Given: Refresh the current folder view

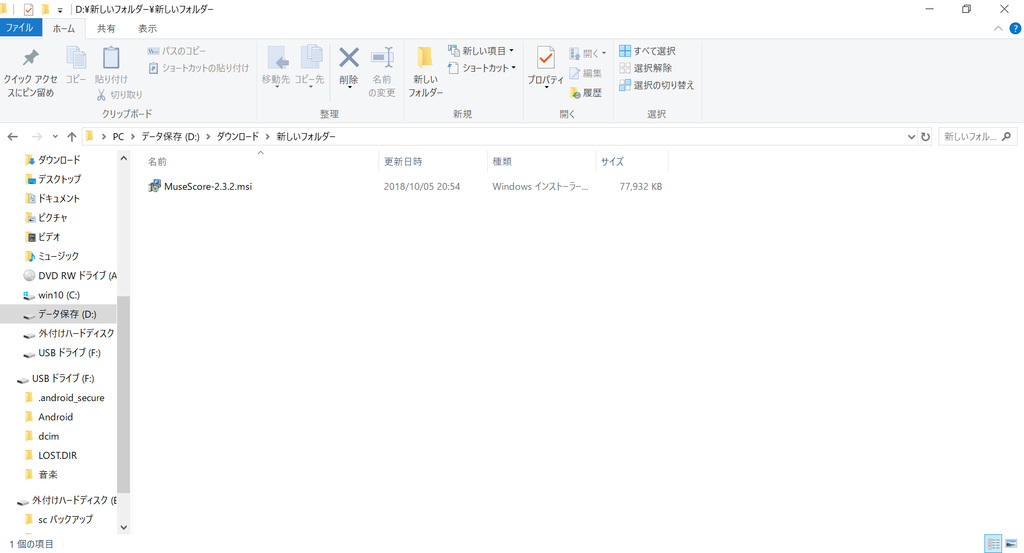Looking at the screenshot, I should [925, 136].
